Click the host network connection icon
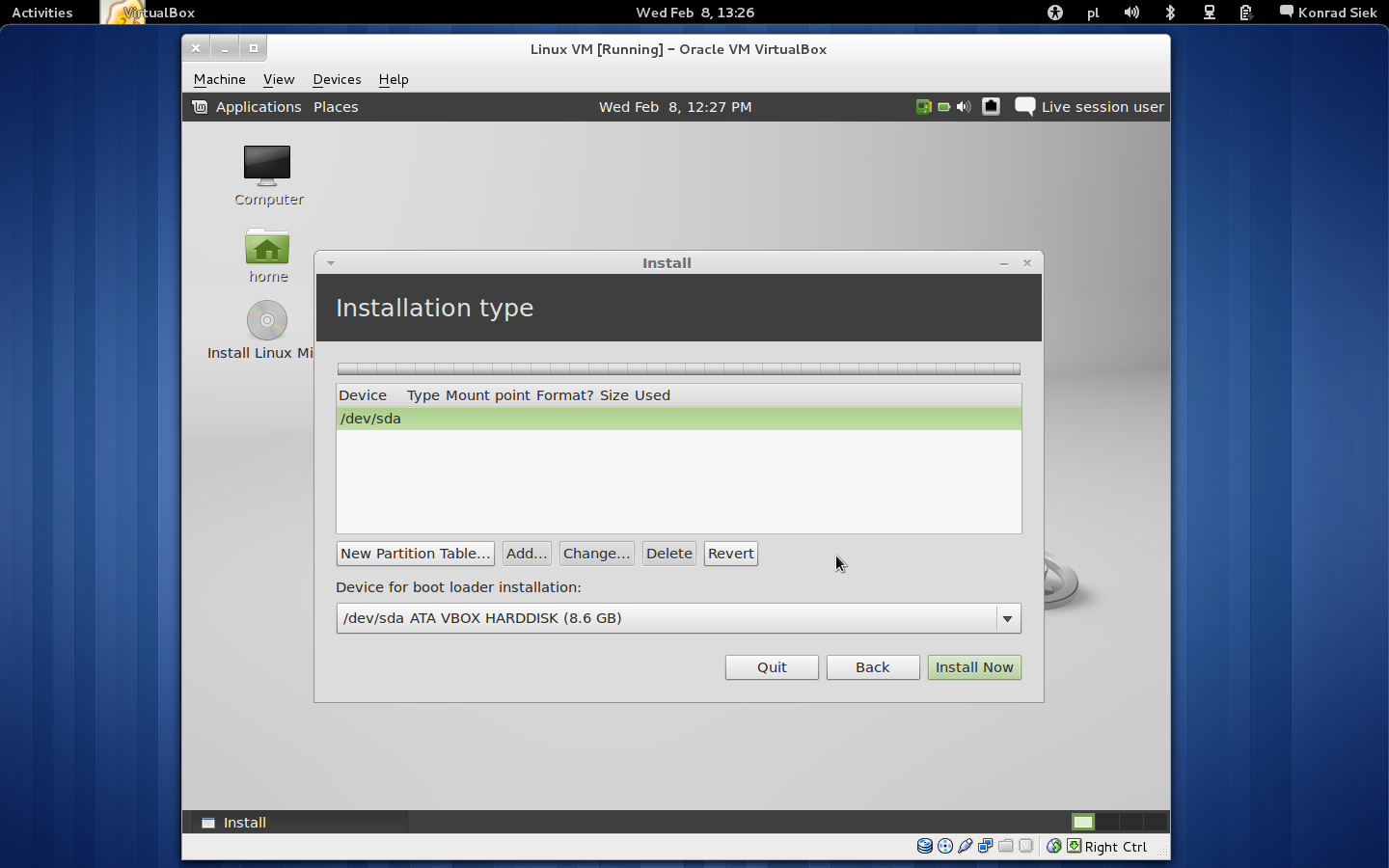Image resolution: width=1389 pixels, height=868 pixels. 1209,13
